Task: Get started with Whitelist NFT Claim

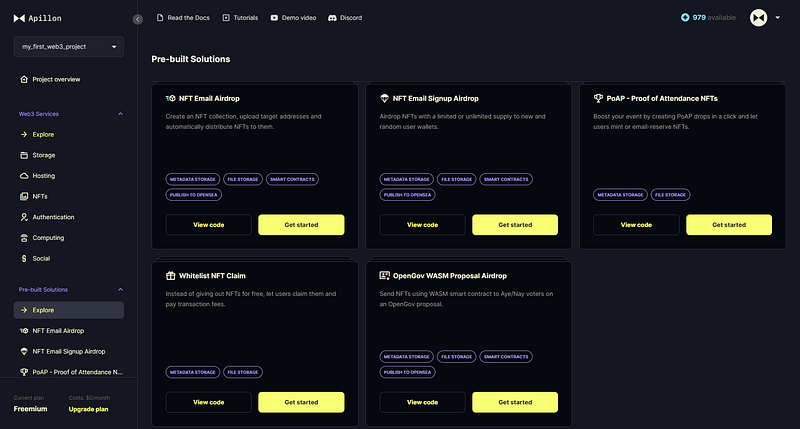Action: point(301,402)
